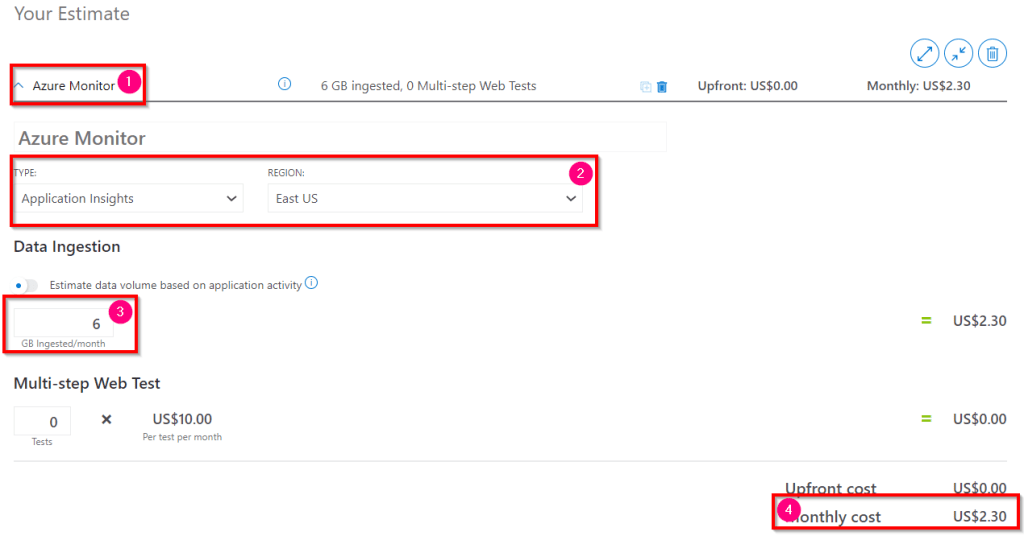
Task: Click the collapse all services icon
Action: (958, 53)
